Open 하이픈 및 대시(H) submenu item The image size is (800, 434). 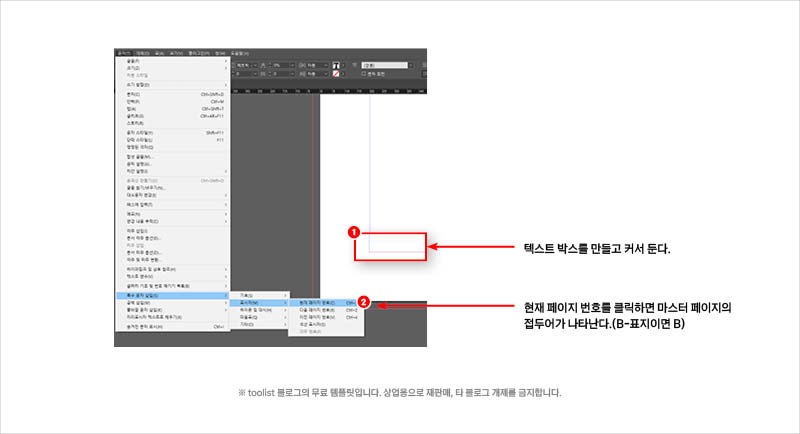coord(260,310)
